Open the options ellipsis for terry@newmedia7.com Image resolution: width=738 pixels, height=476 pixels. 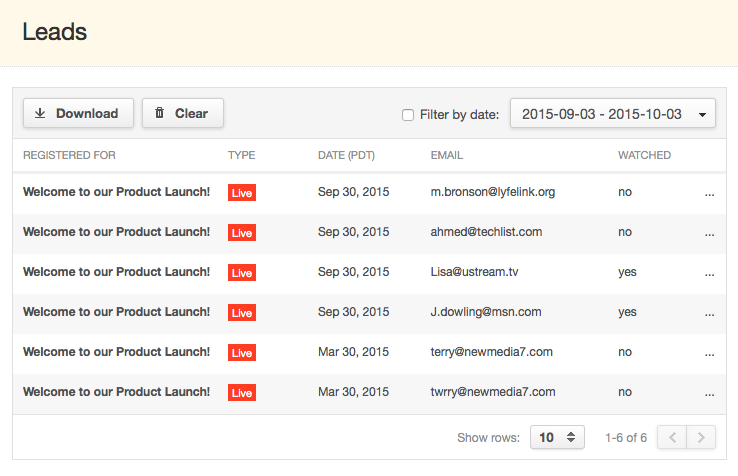coord(709,353)
